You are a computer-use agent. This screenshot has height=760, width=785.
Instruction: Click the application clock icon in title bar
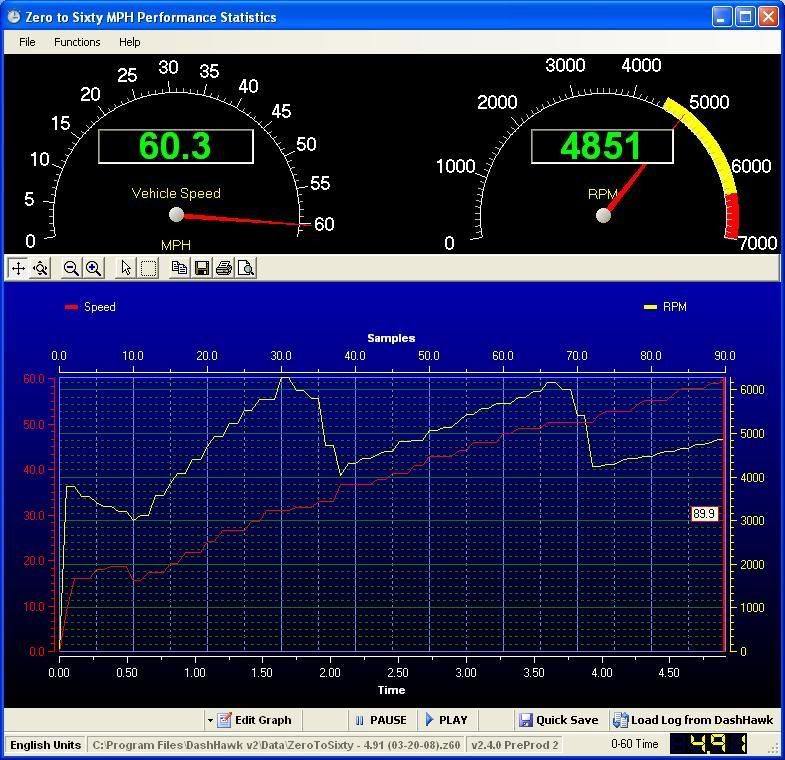pyautogui.click(x=14, y=17)
